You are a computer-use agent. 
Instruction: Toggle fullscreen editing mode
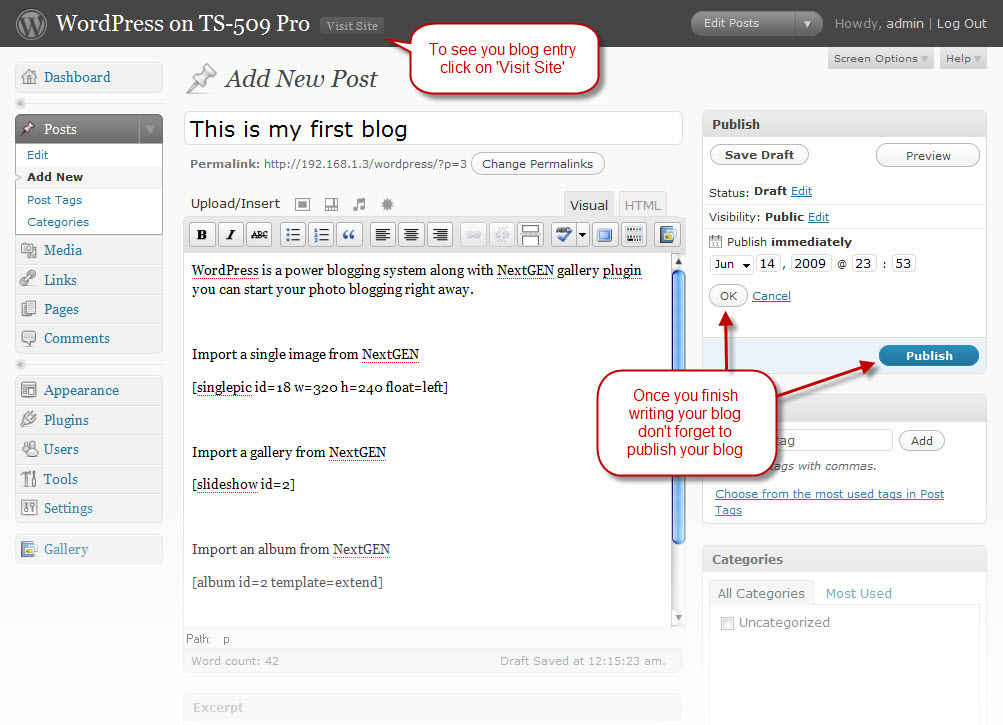click(604, 235)
